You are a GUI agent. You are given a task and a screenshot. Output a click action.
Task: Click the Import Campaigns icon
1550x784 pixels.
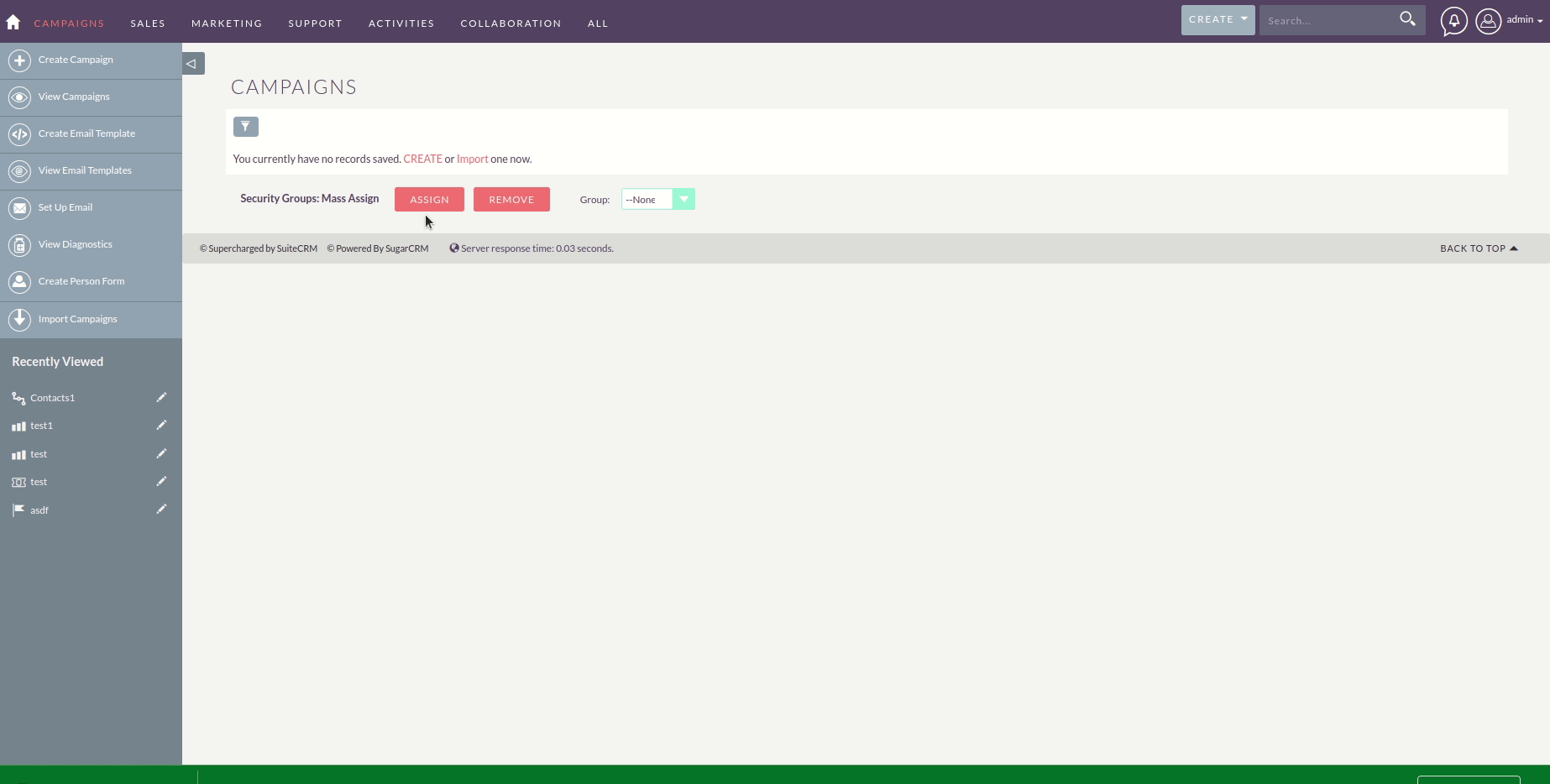pyautogui.click(x=18, y=319)
